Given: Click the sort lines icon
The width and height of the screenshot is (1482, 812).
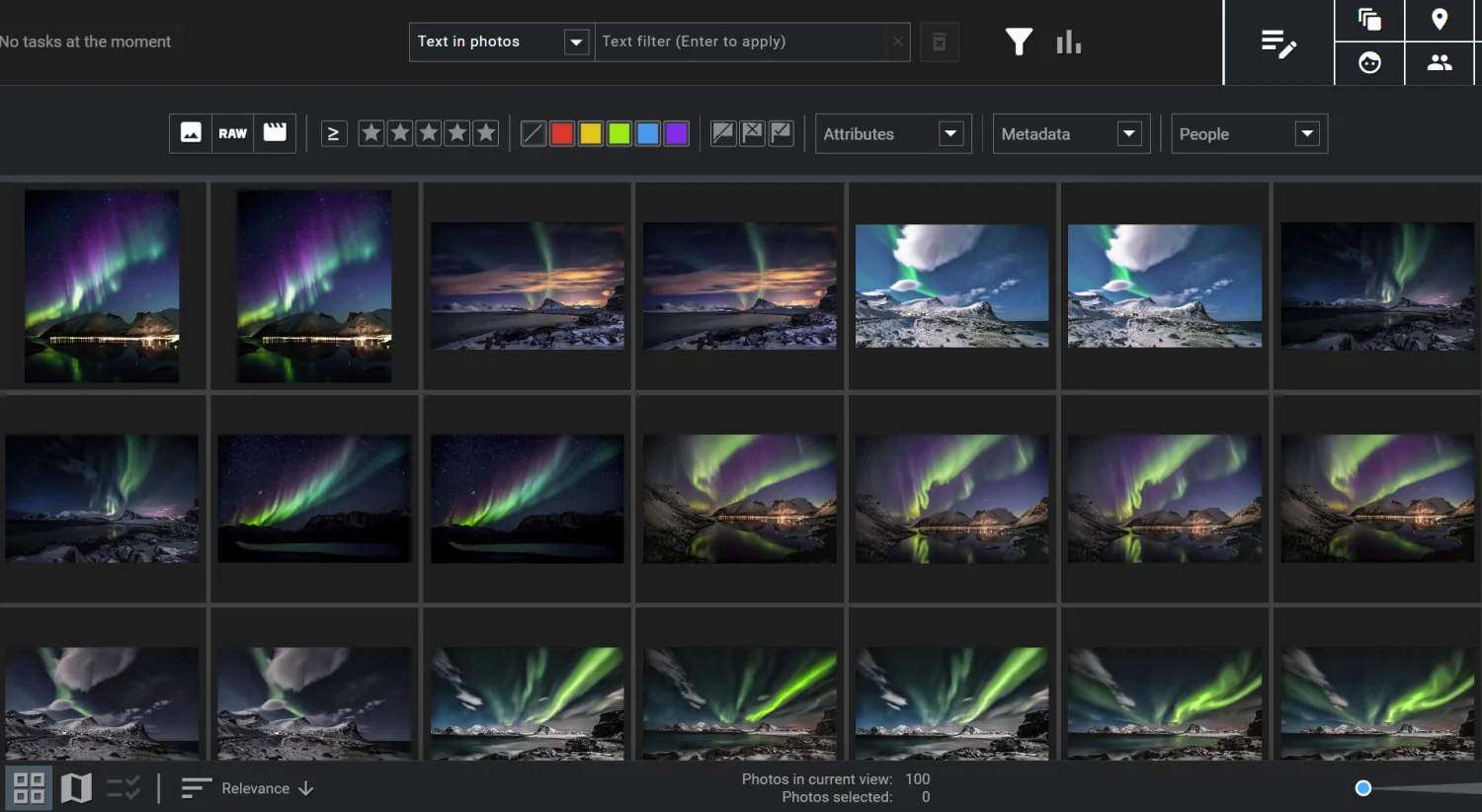Looking at the screenshot, I should click(196, 788).
